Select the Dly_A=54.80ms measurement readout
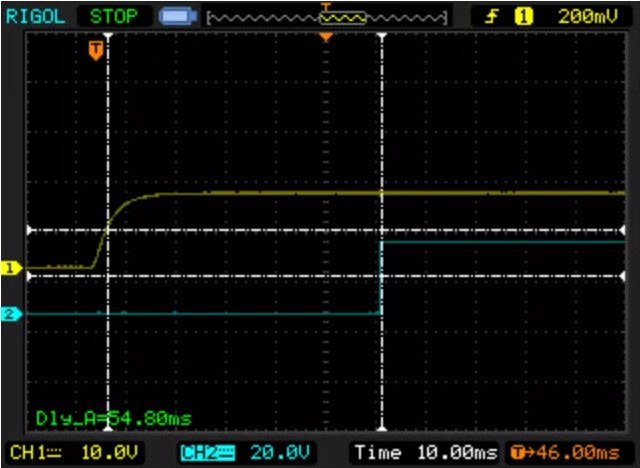Screen dimensions: 640x468 coord(113,417)
